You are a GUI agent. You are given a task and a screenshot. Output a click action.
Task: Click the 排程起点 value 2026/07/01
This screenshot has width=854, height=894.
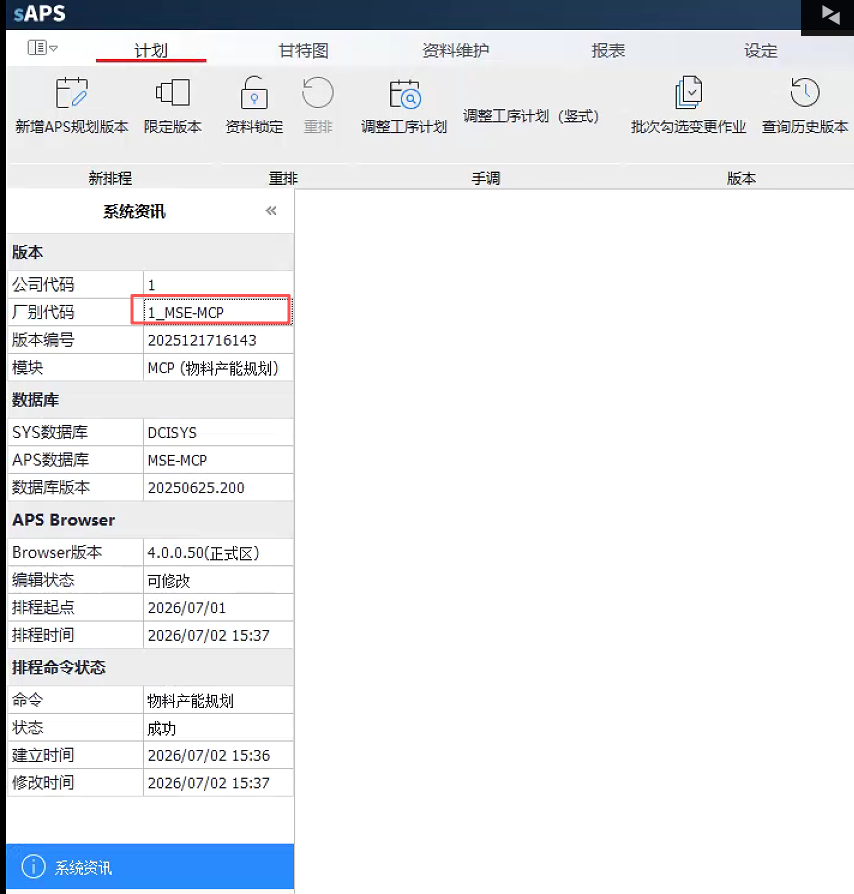218,607
